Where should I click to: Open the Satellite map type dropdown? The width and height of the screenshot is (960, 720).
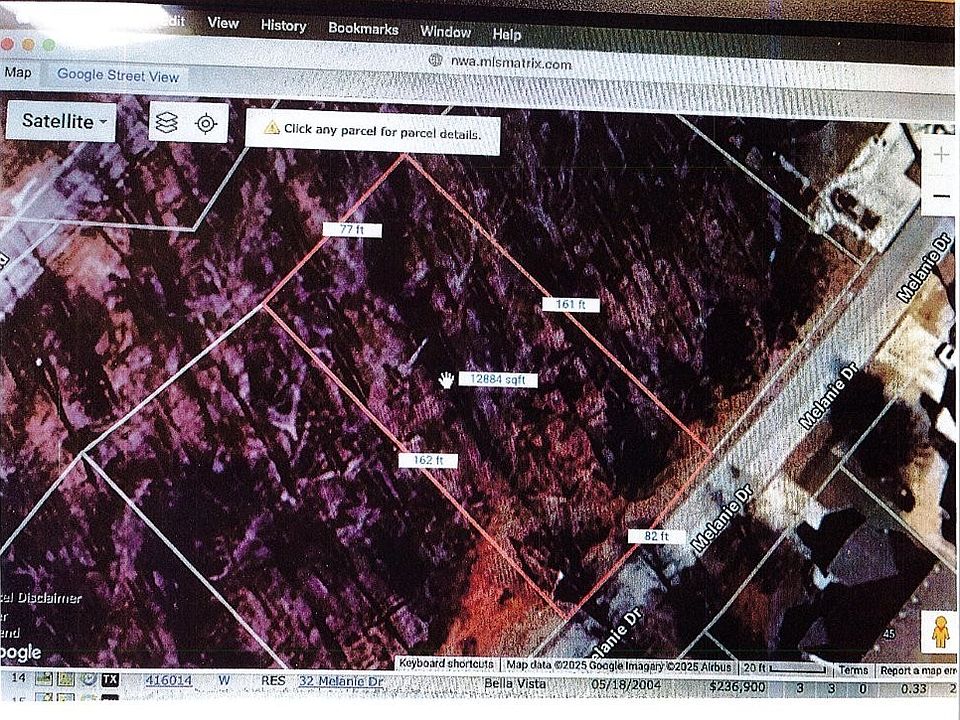(61, 121)
